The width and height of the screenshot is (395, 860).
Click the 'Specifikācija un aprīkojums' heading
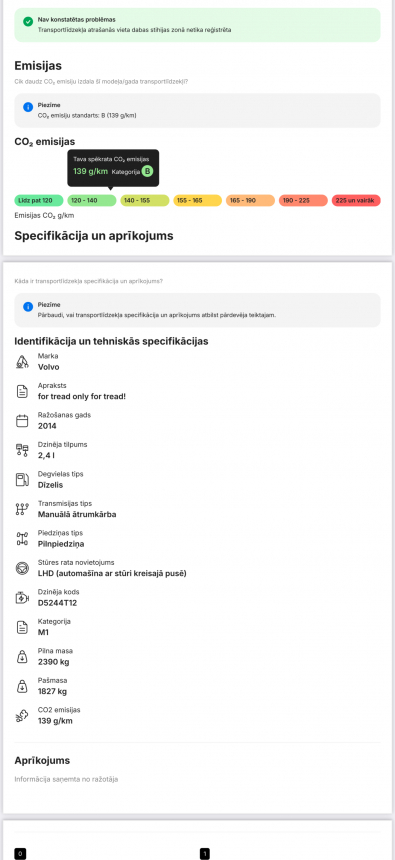click(94, 236)
